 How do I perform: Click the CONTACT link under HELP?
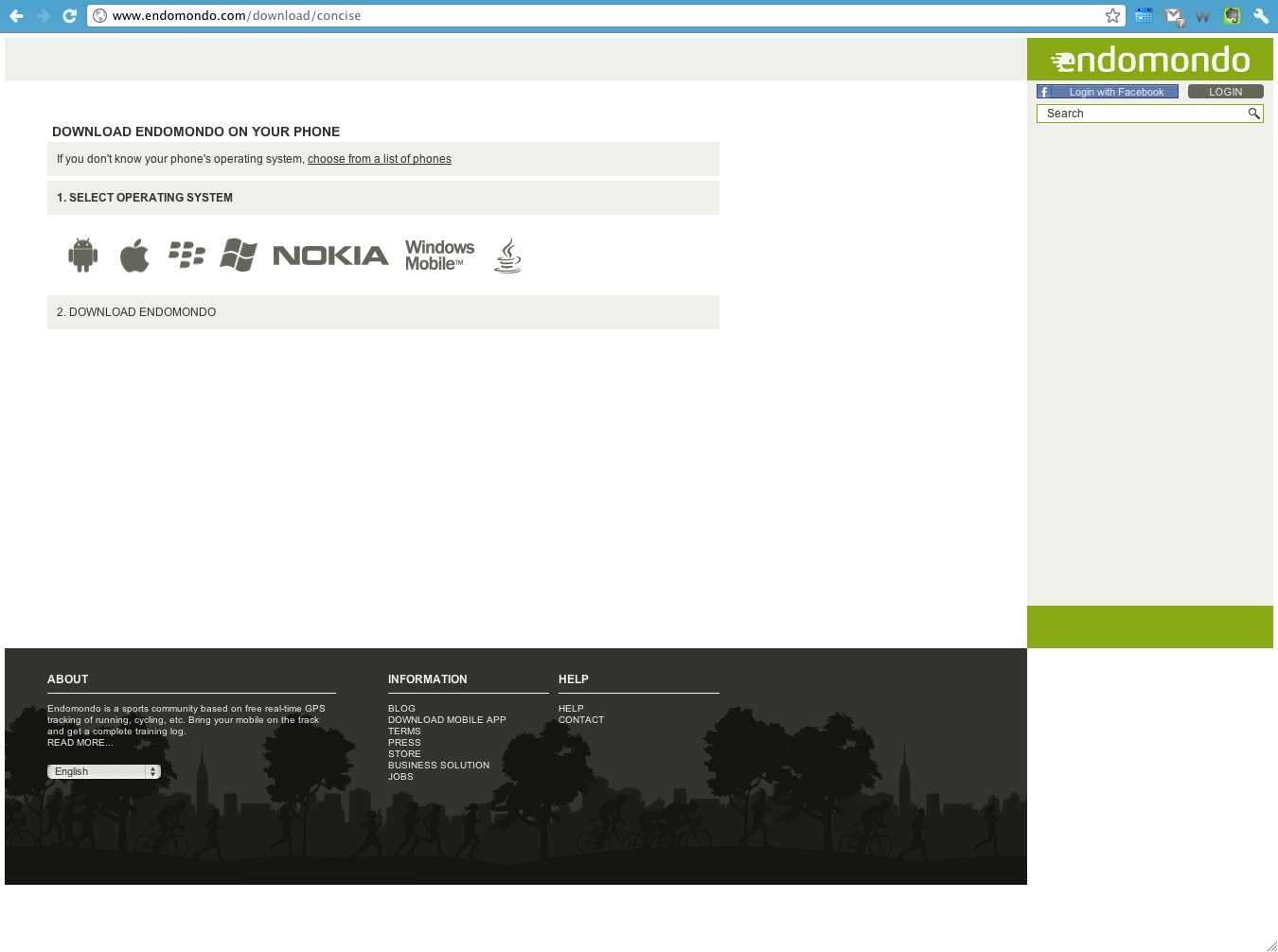[580, 719]
